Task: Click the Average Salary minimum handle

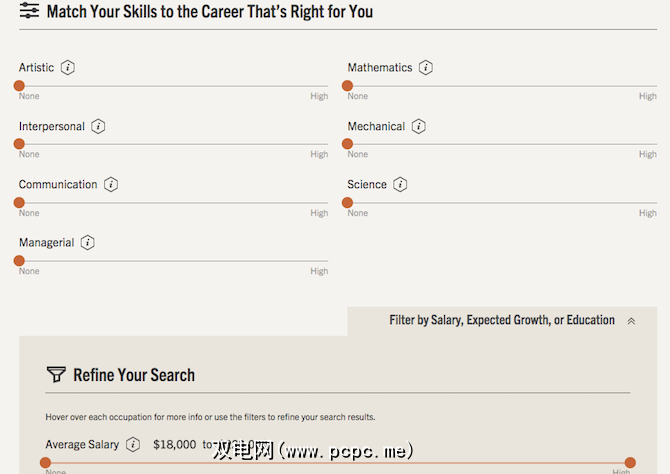Action: [45, 463]
